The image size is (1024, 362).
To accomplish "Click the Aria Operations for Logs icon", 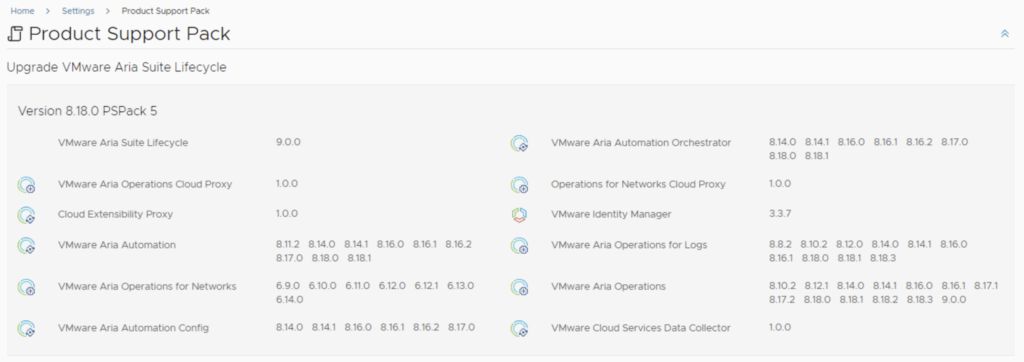I will [519, 246].
